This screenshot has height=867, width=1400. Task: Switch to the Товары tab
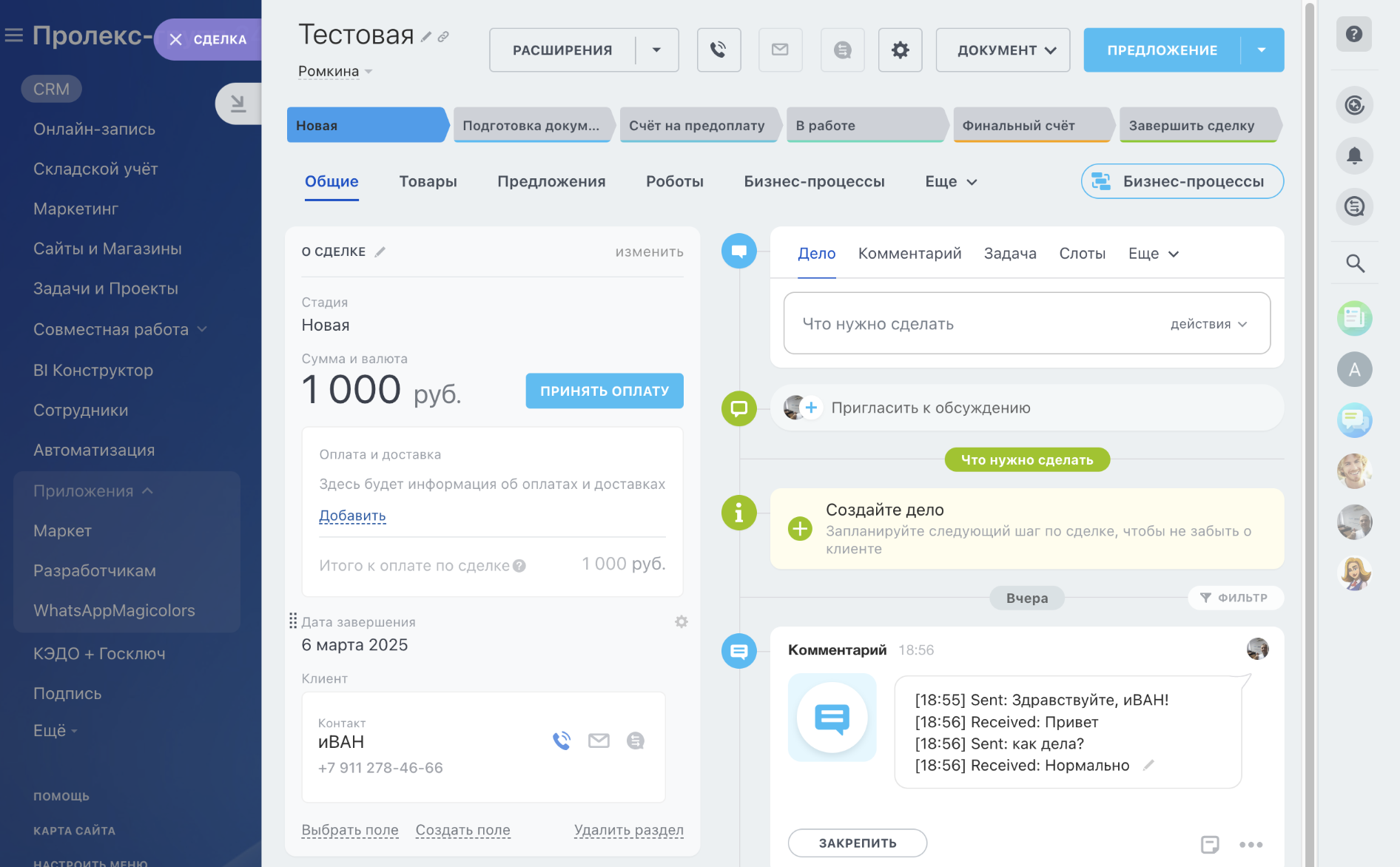[x=428, y=181]
